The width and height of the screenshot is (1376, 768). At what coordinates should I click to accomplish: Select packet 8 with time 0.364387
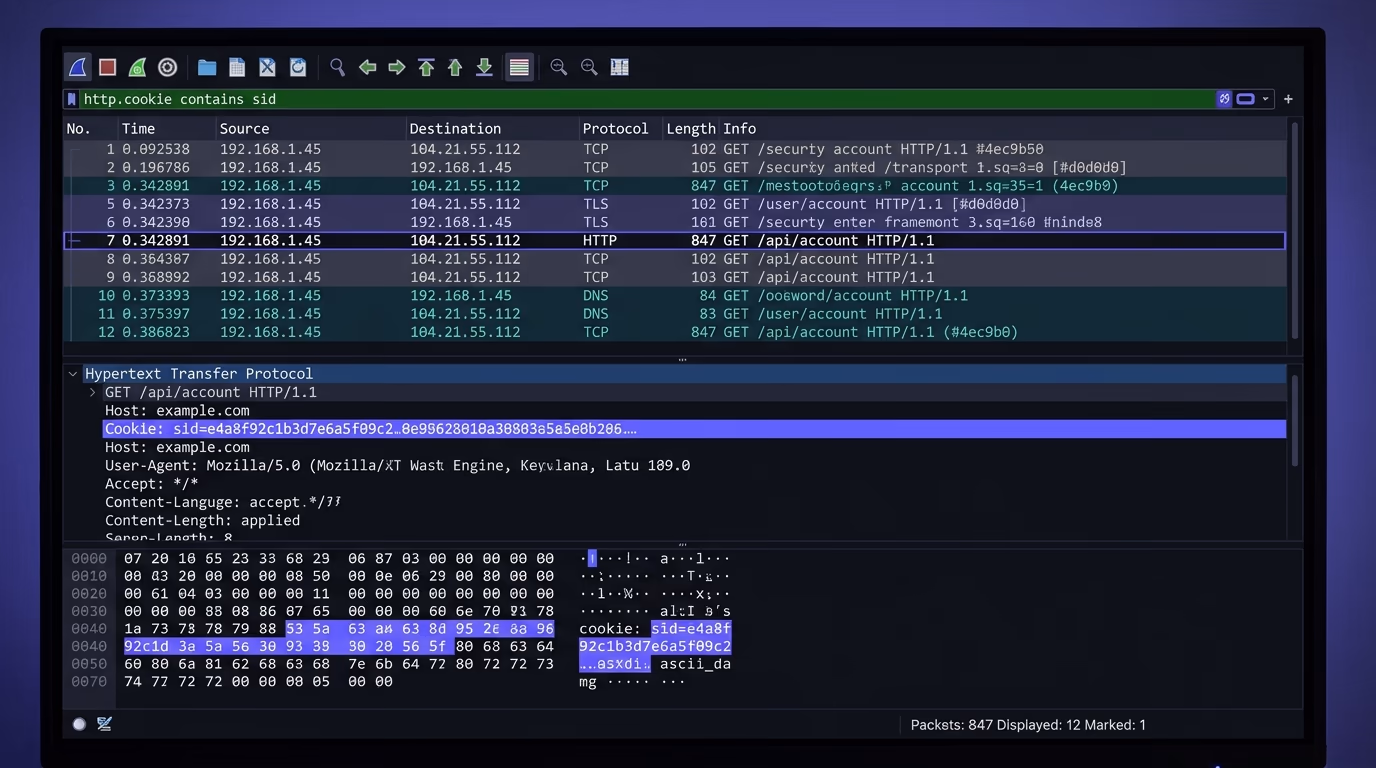[675, 259]
